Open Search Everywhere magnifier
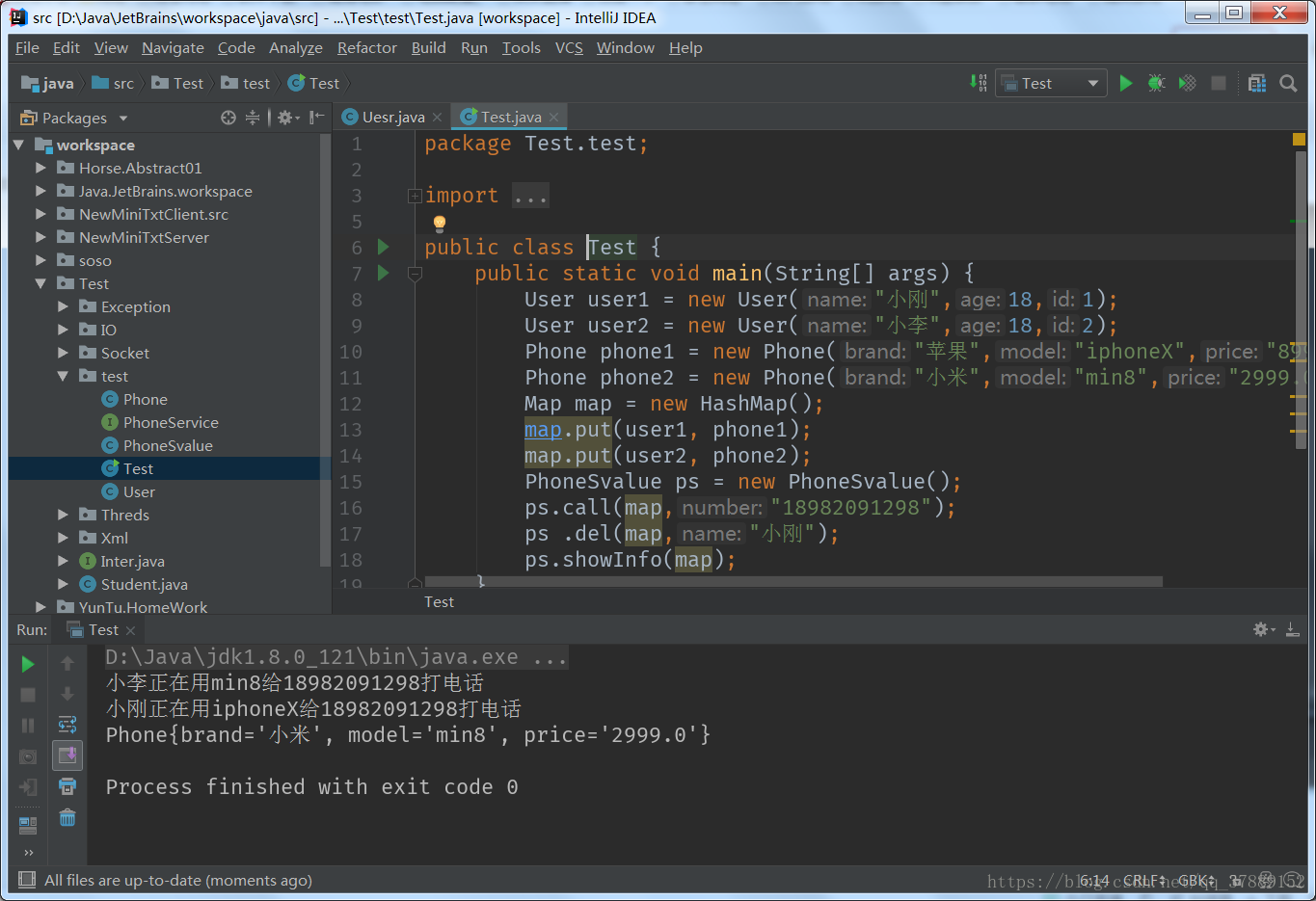This screenshot has width=1316, height=901. click(x=1288, y=84)
